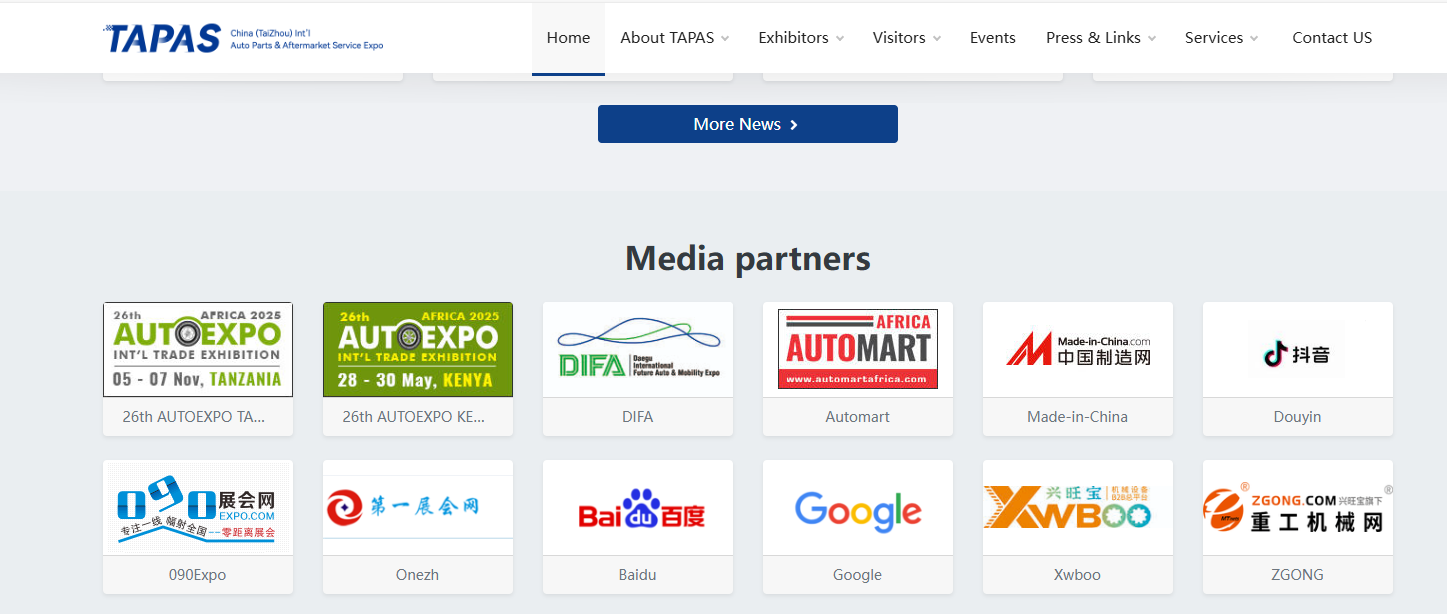Click the Media partners heading
The width and height of the screenshot is (1447, 614).
748,259
